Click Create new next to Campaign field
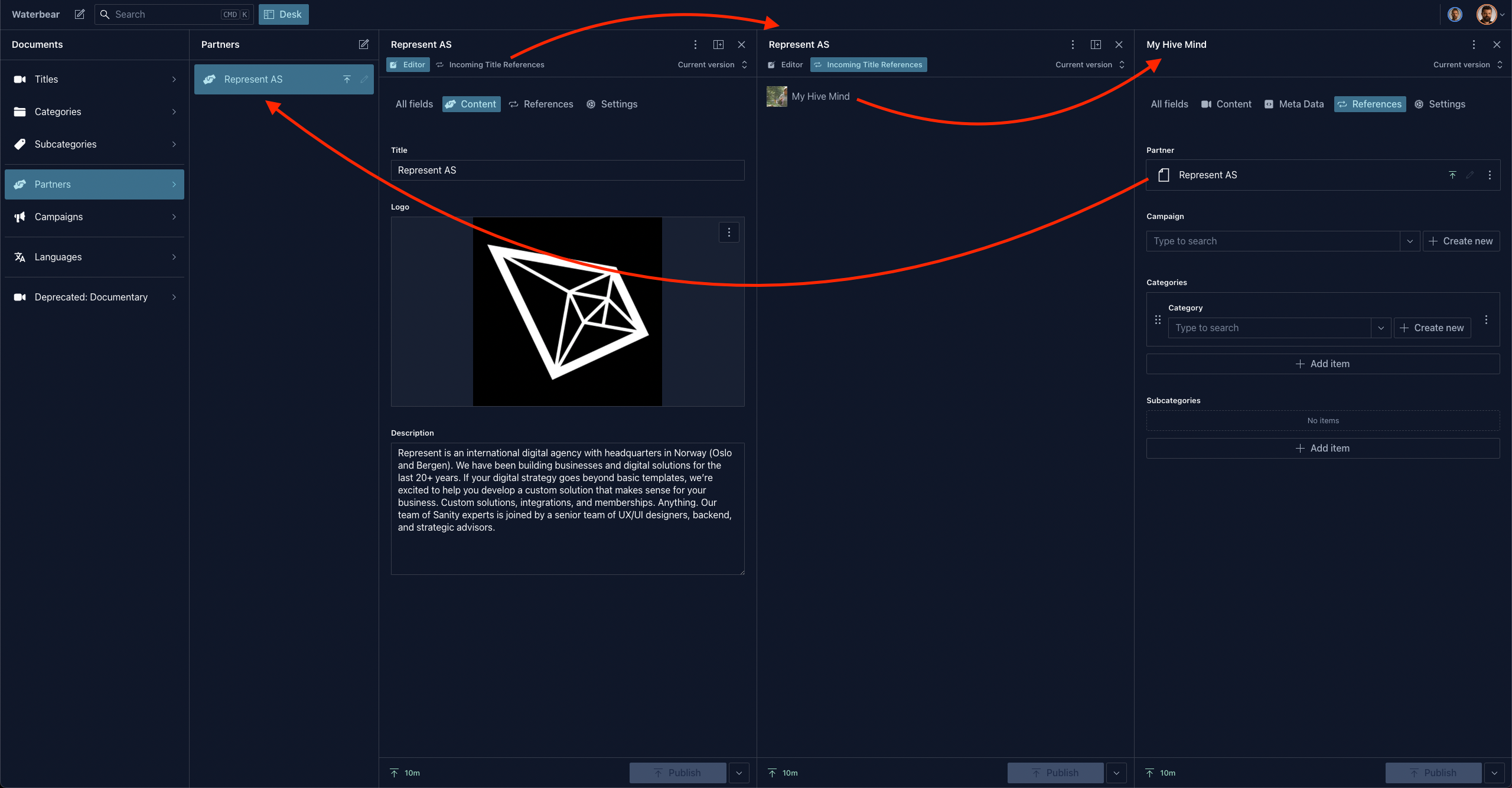1512x788 pixels. pos(1461,241)
